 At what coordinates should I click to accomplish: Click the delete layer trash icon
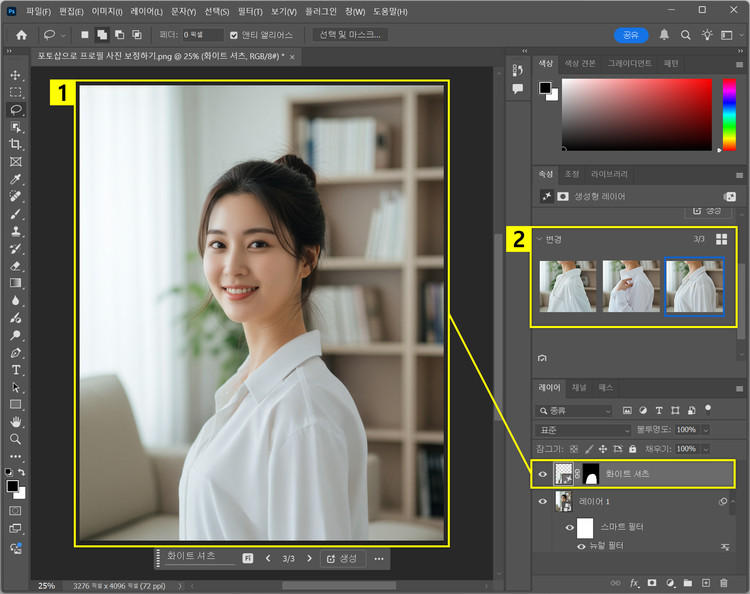[725, 582]
